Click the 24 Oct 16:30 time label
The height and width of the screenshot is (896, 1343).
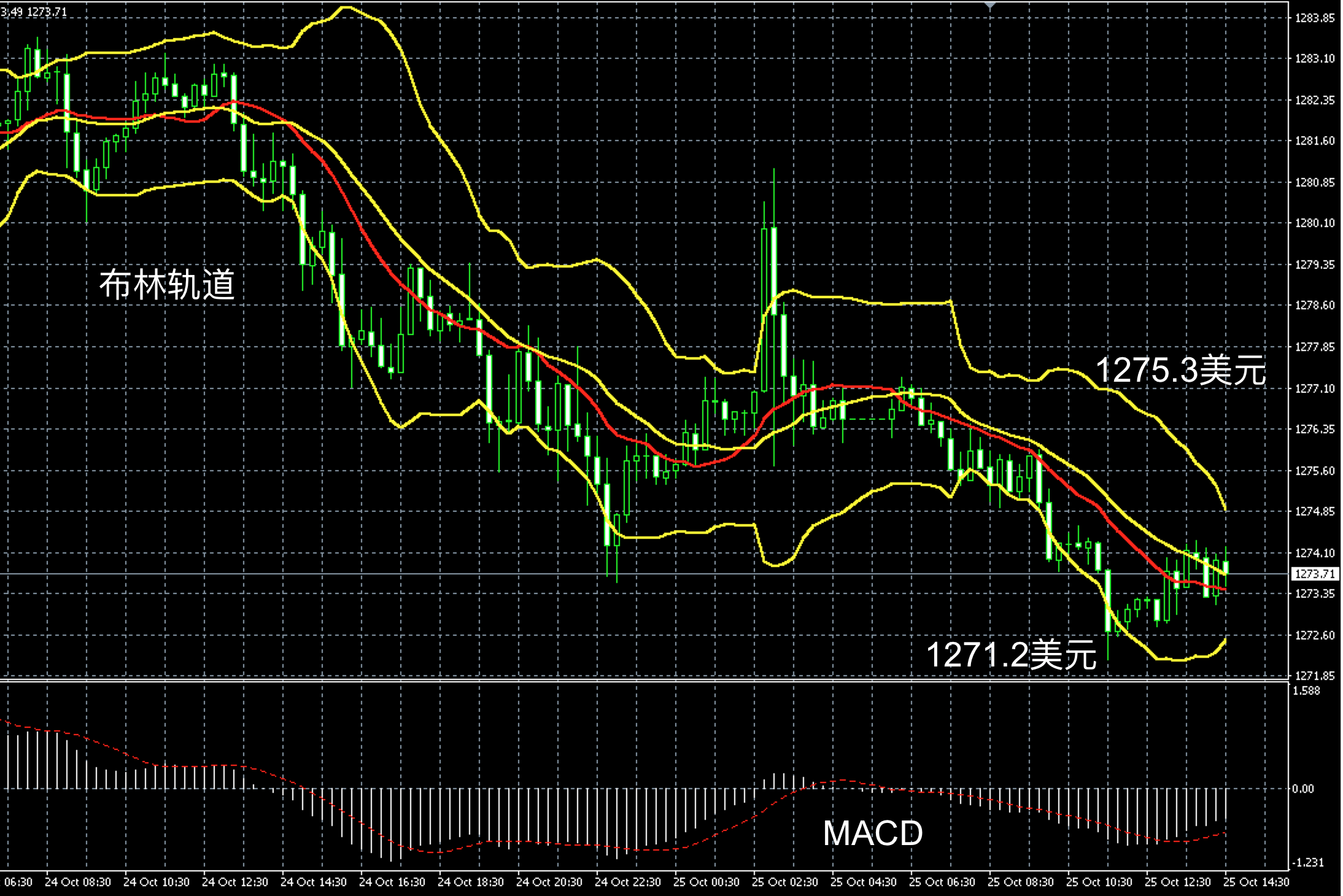(392, 882)
